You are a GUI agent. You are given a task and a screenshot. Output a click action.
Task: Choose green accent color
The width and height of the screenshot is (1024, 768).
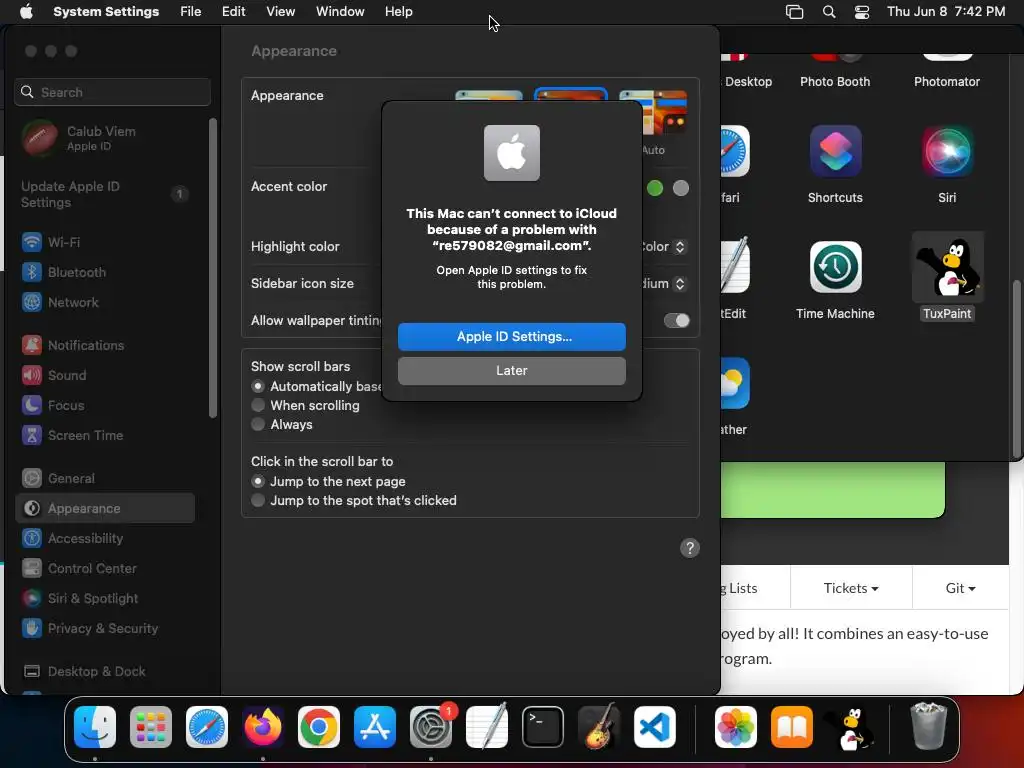click(654, 188)
